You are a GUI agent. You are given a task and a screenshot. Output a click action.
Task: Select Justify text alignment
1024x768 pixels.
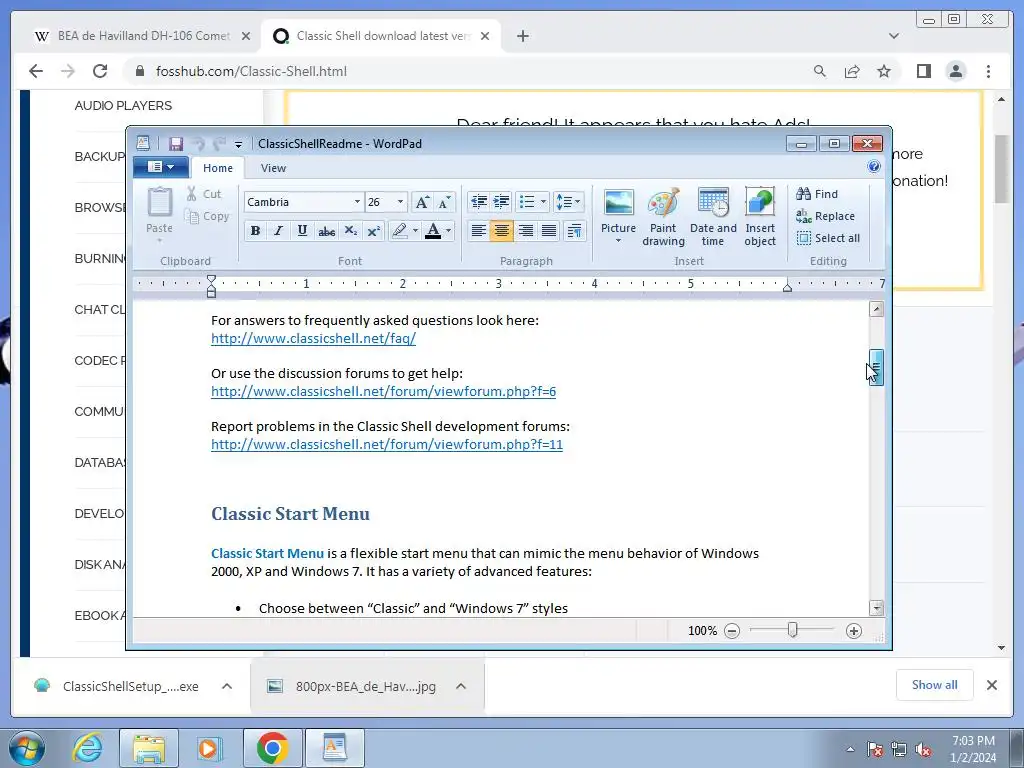(549, 231)
